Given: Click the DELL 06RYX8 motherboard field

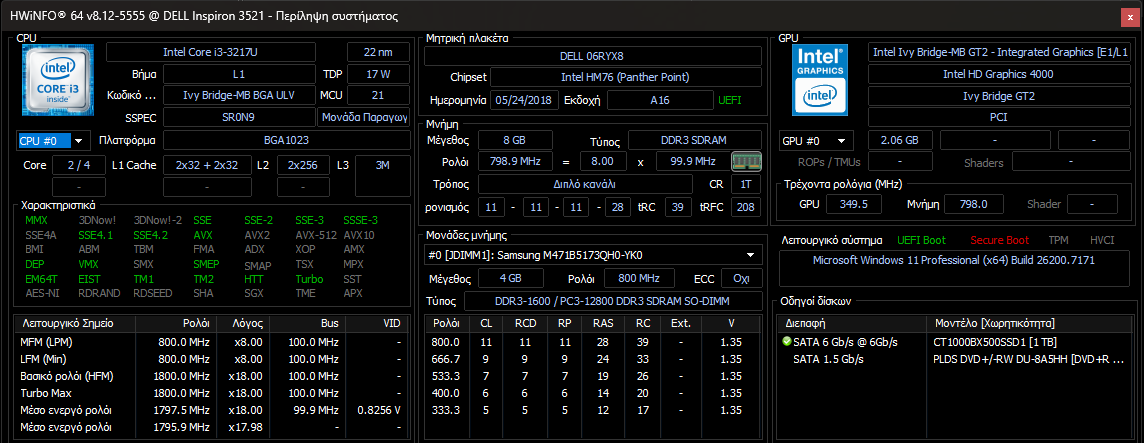Looking at the screenshot, I should click(x=592, y=55).
